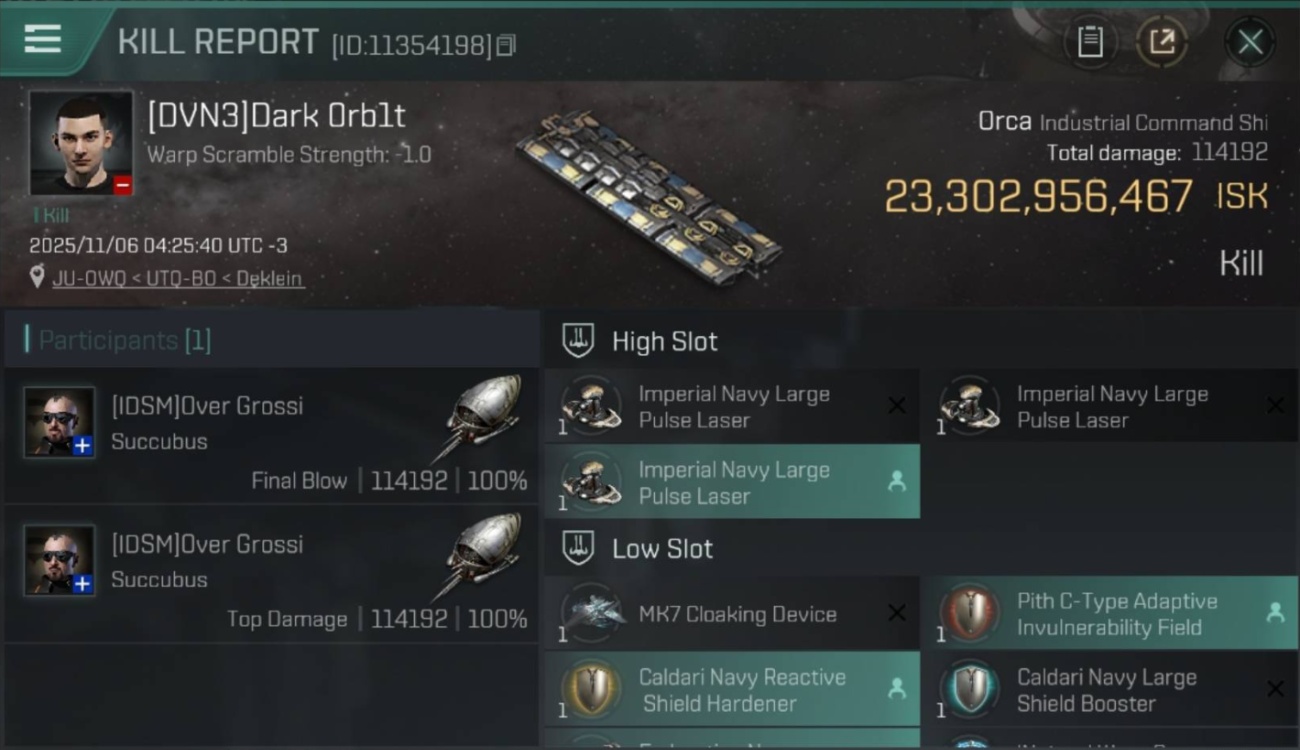Click the clipboard report icon
1300x750 pixels.
1089,42
